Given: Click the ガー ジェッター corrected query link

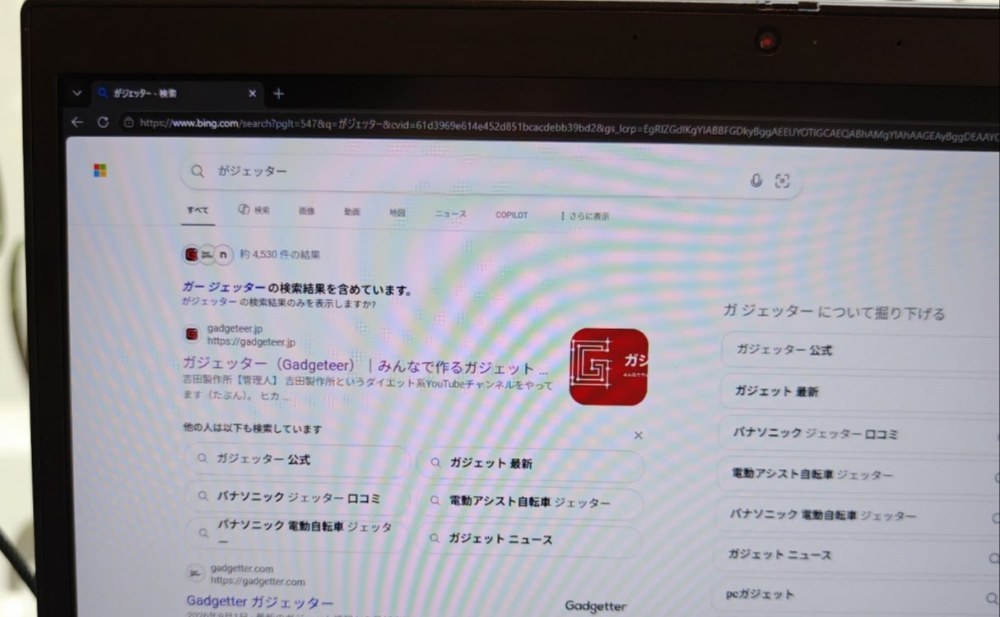Looking at the screenshot, I should (x=224, y=287).
